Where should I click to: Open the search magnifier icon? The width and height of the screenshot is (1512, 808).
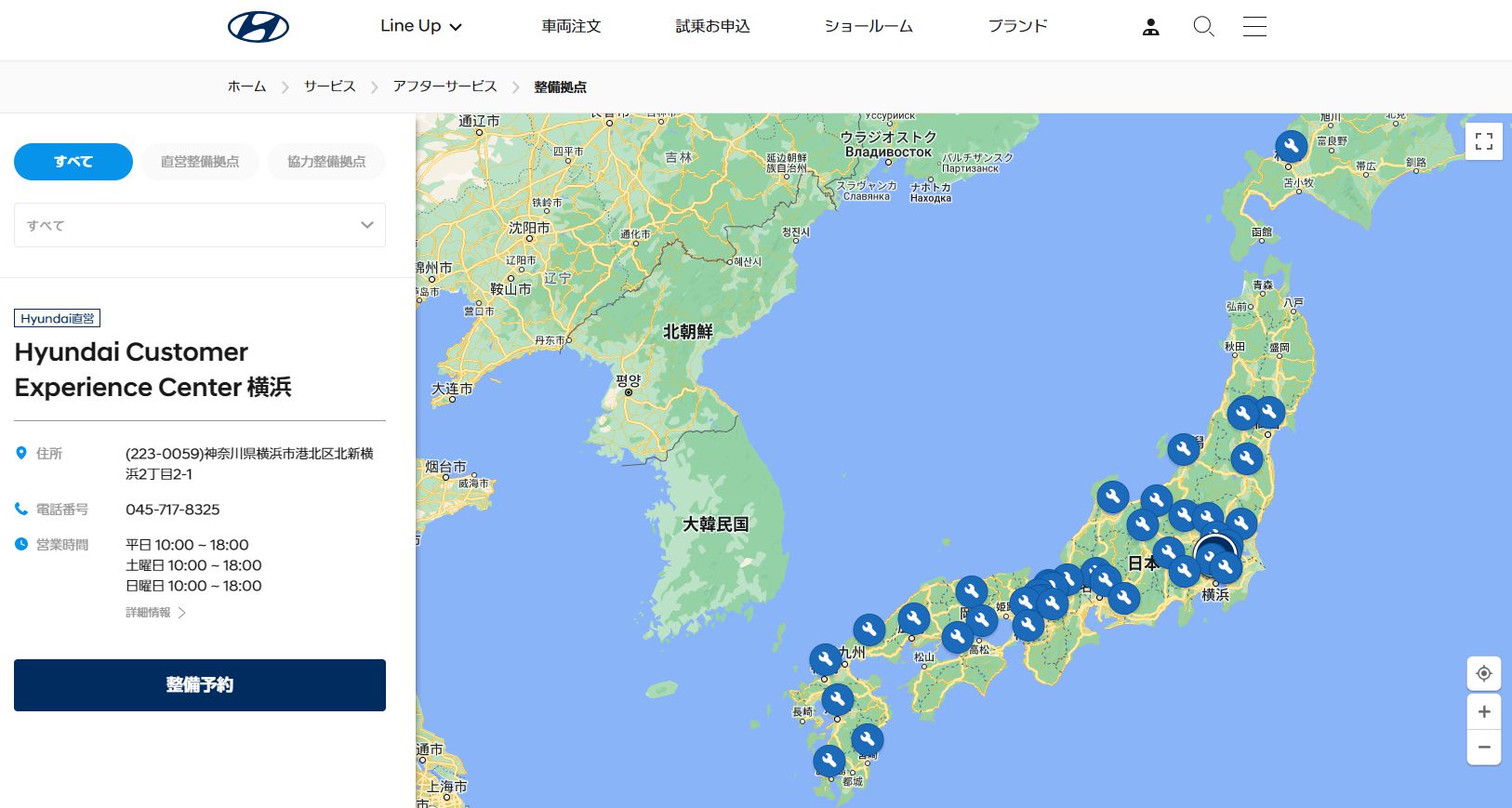point(1203,27)
